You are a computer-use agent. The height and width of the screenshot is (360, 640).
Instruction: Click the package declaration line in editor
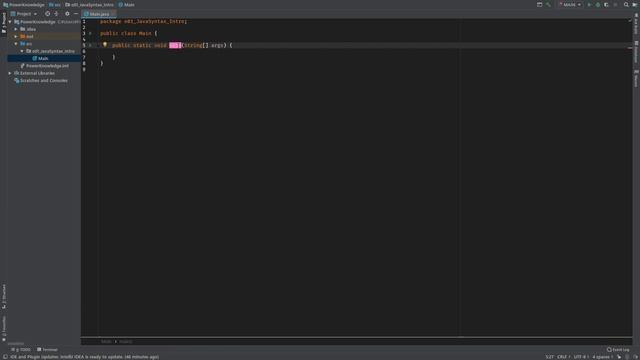coord(143,21)
